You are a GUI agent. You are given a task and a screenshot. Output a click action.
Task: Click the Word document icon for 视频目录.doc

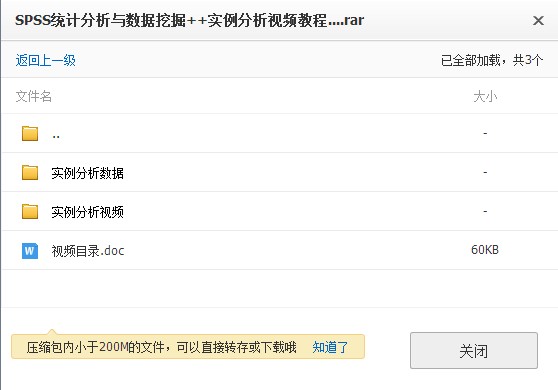click(30, 251)
